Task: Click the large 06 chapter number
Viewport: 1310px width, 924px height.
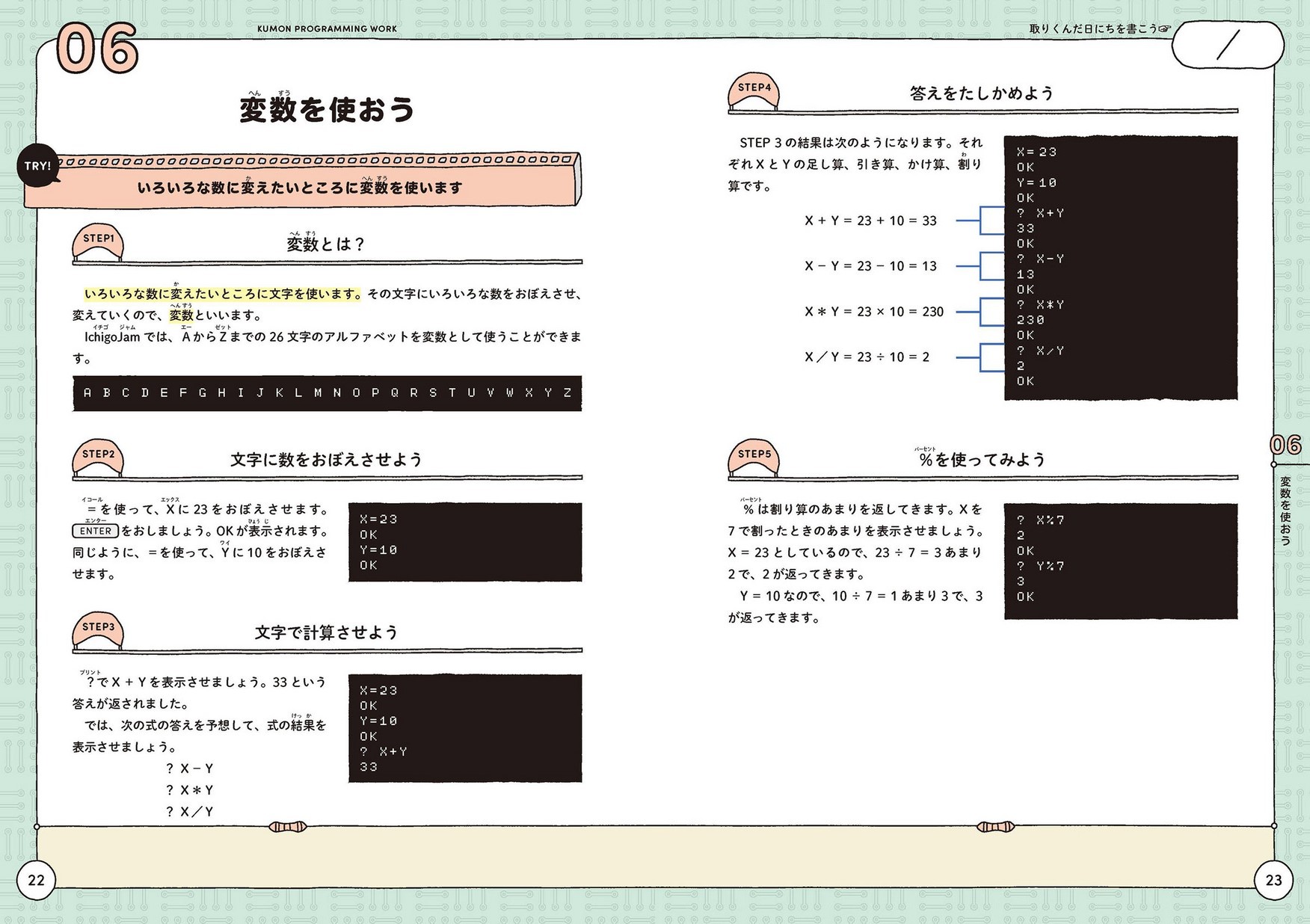Action: coord(98,49)
